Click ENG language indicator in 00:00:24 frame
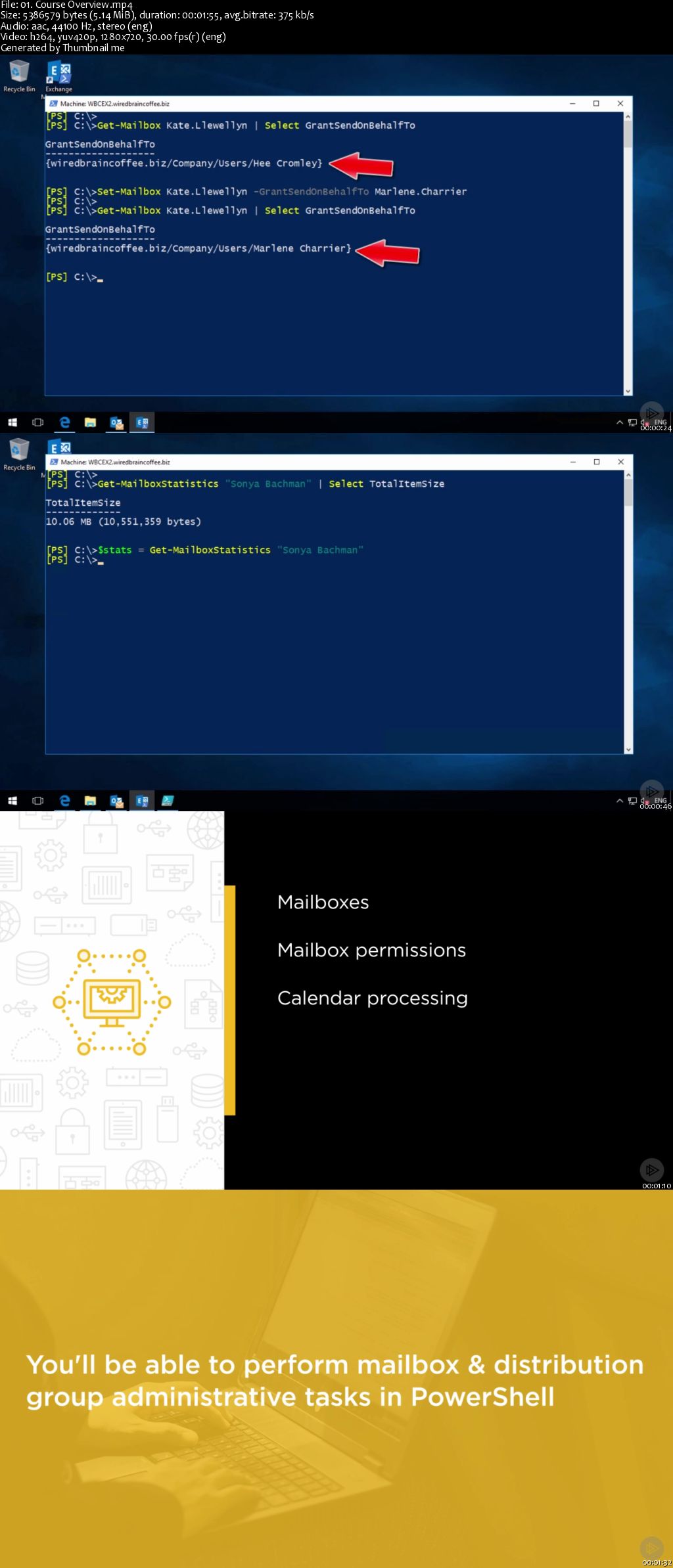Screen dimensions: 673x1568 [x=661, y=422]
